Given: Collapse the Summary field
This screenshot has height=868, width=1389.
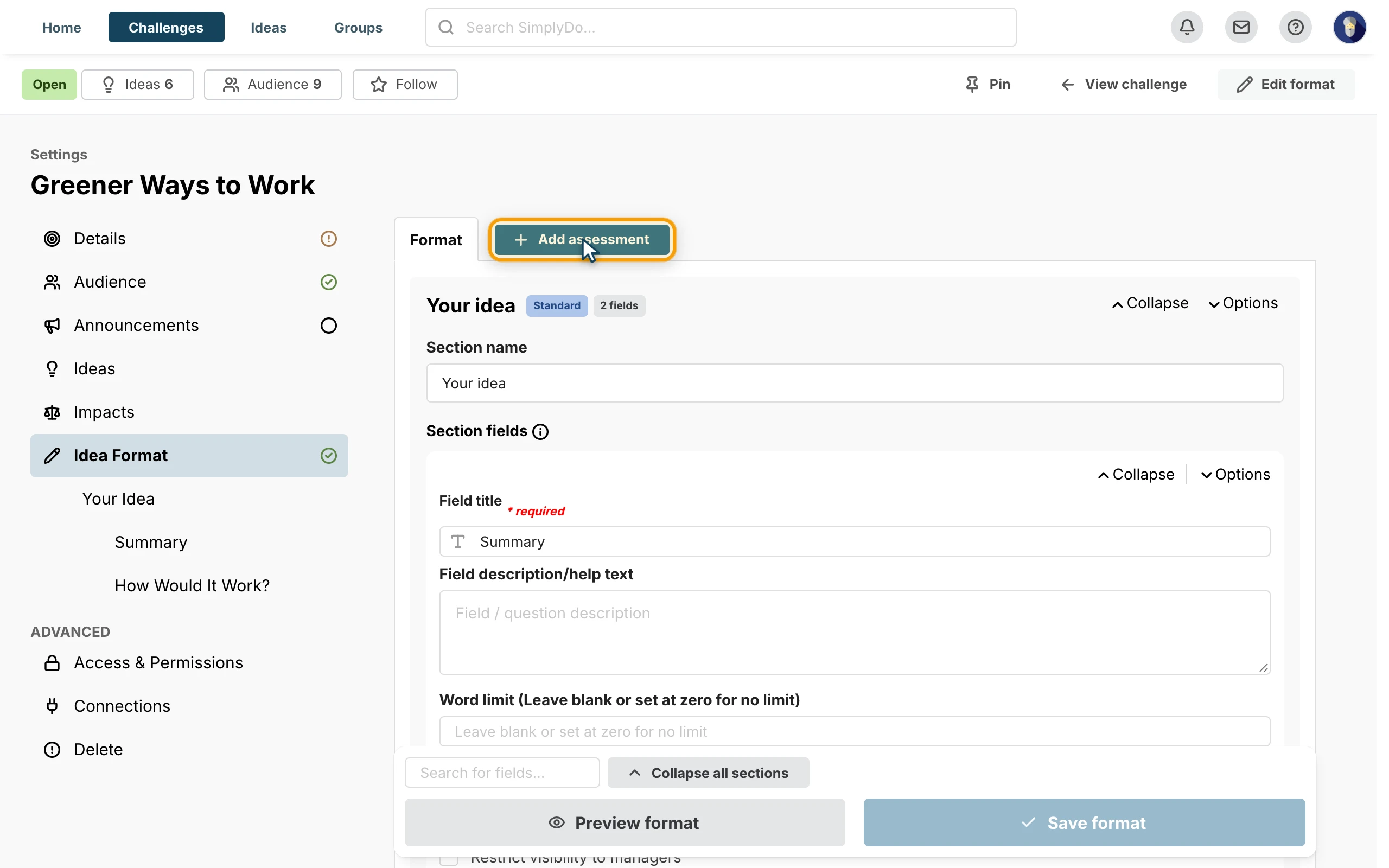Looking at the screenshot, I should [1135, 475].
